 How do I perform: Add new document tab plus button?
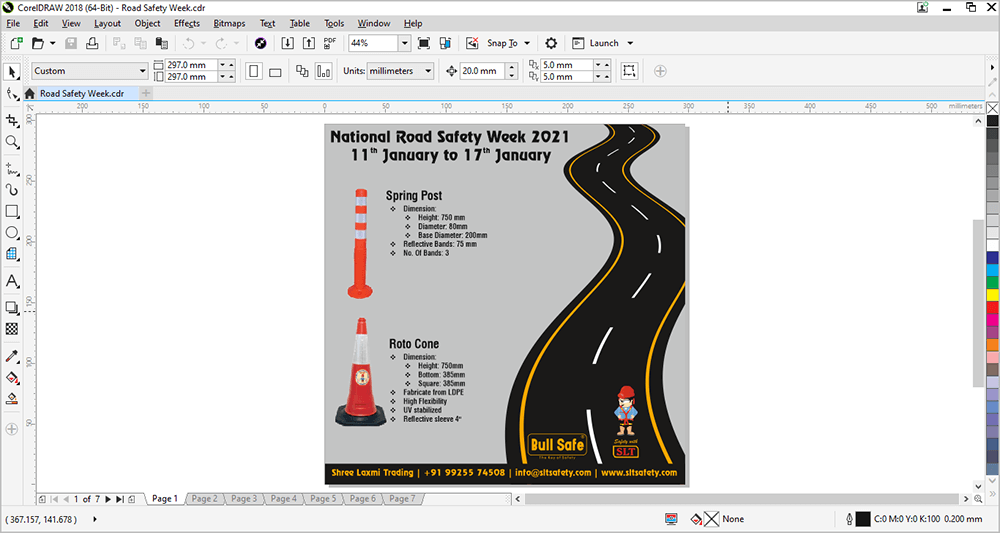point(145,93)
